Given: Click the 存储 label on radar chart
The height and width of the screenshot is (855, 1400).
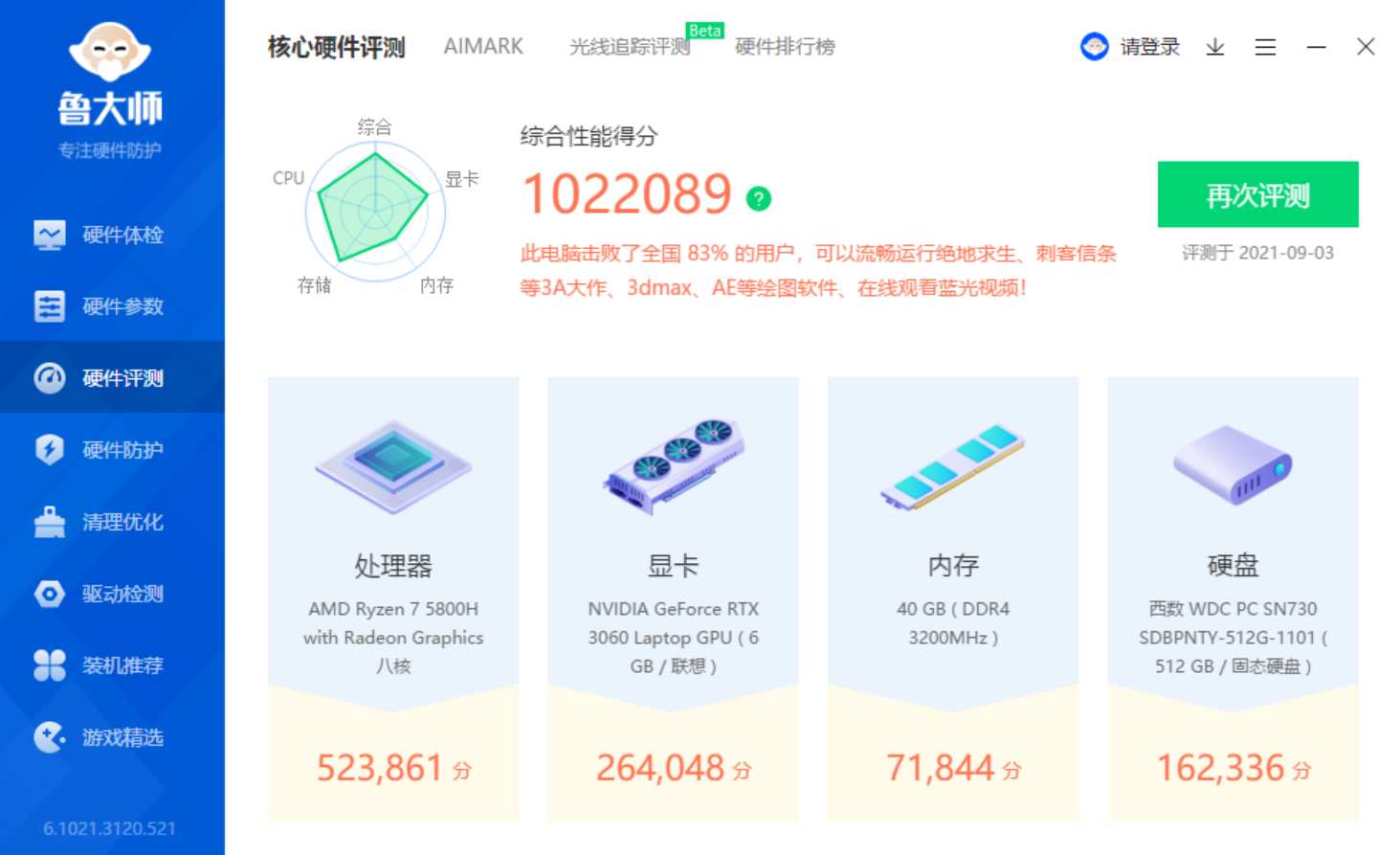Looking at the screenshot, I should 314,285.
